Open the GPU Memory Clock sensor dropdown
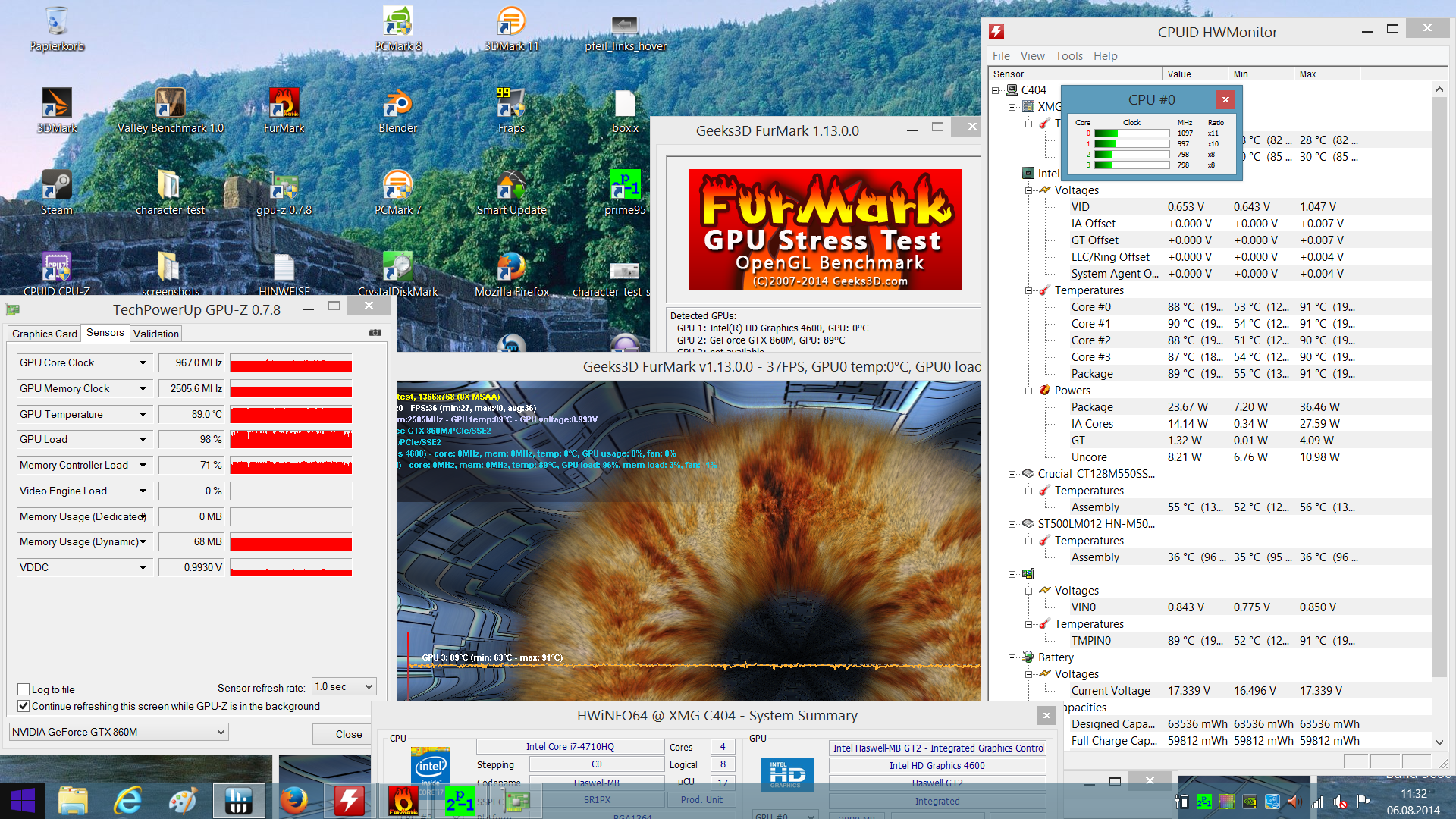 (x=143, y=388)
